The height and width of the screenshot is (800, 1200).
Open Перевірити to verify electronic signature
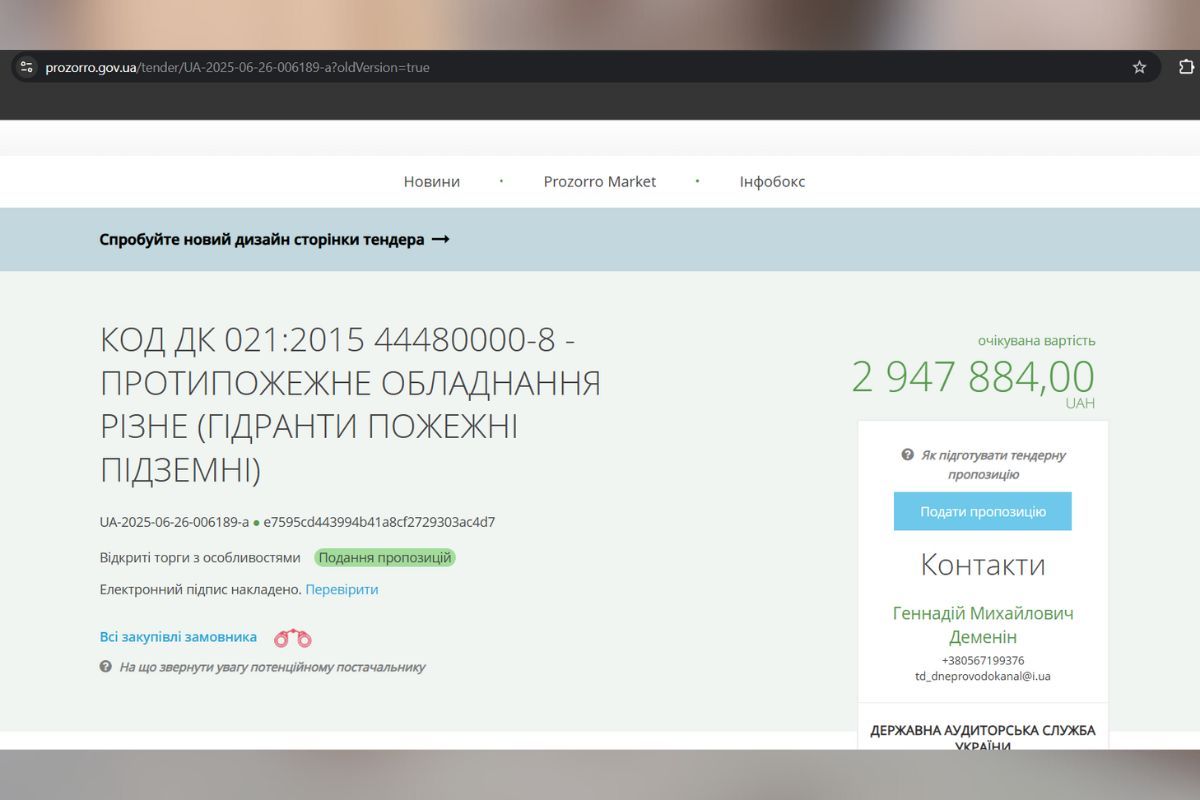(341, 589)
